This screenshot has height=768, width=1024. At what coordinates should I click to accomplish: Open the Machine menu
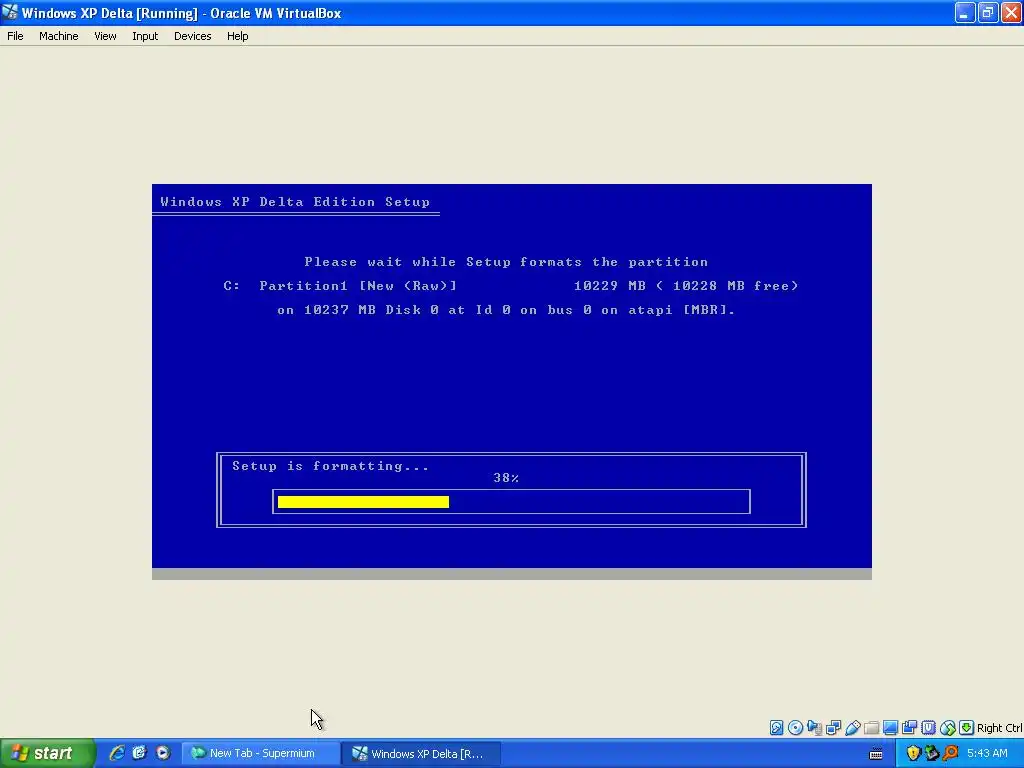[x=58, y=36]
